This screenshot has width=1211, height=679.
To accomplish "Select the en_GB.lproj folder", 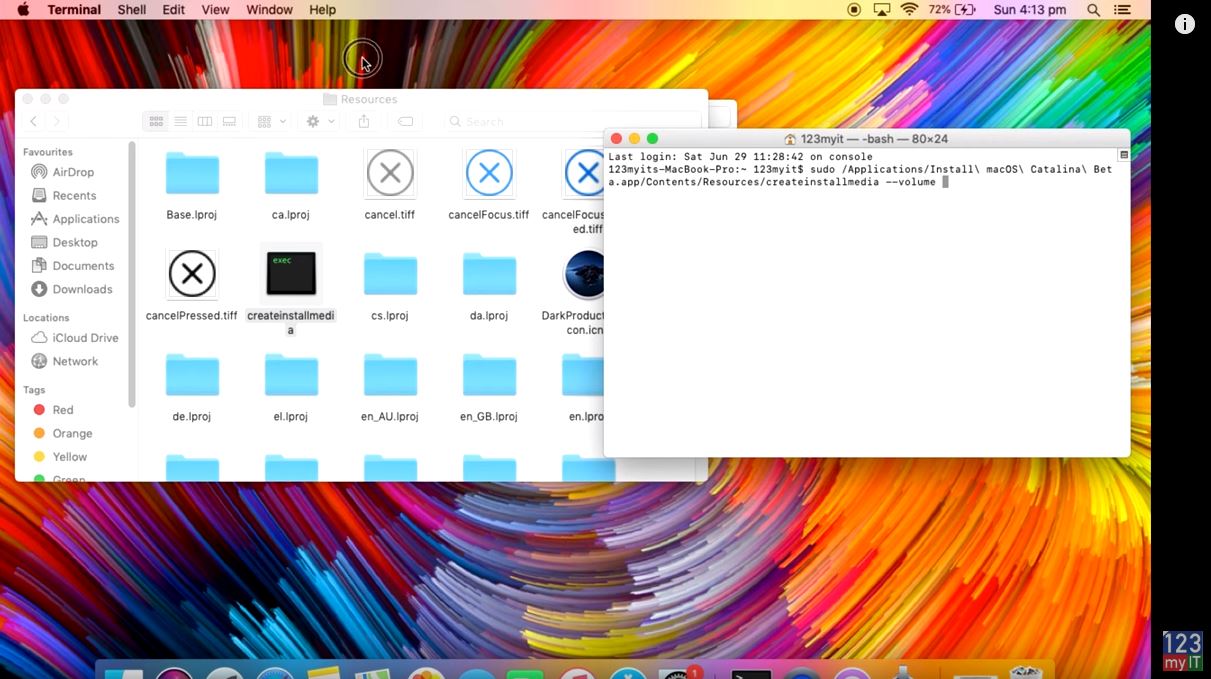I will [x=489, y=376].
